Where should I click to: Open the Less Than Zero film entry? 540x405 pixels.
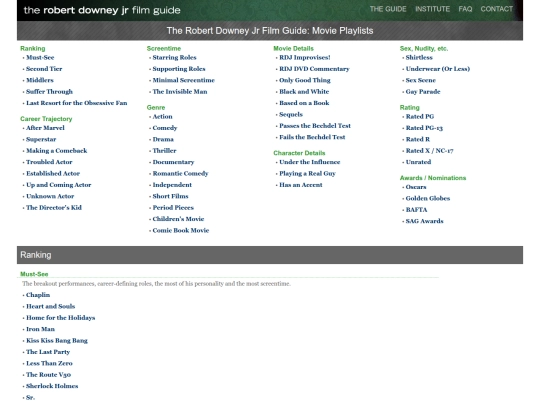click(49, 363)
